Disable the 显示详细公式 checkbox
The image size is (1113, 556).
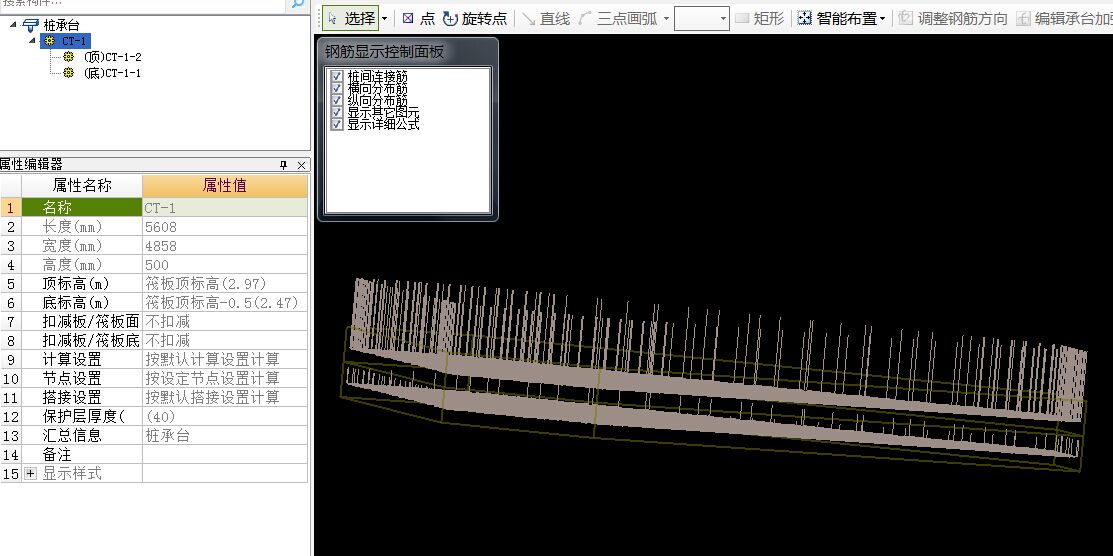337,124
